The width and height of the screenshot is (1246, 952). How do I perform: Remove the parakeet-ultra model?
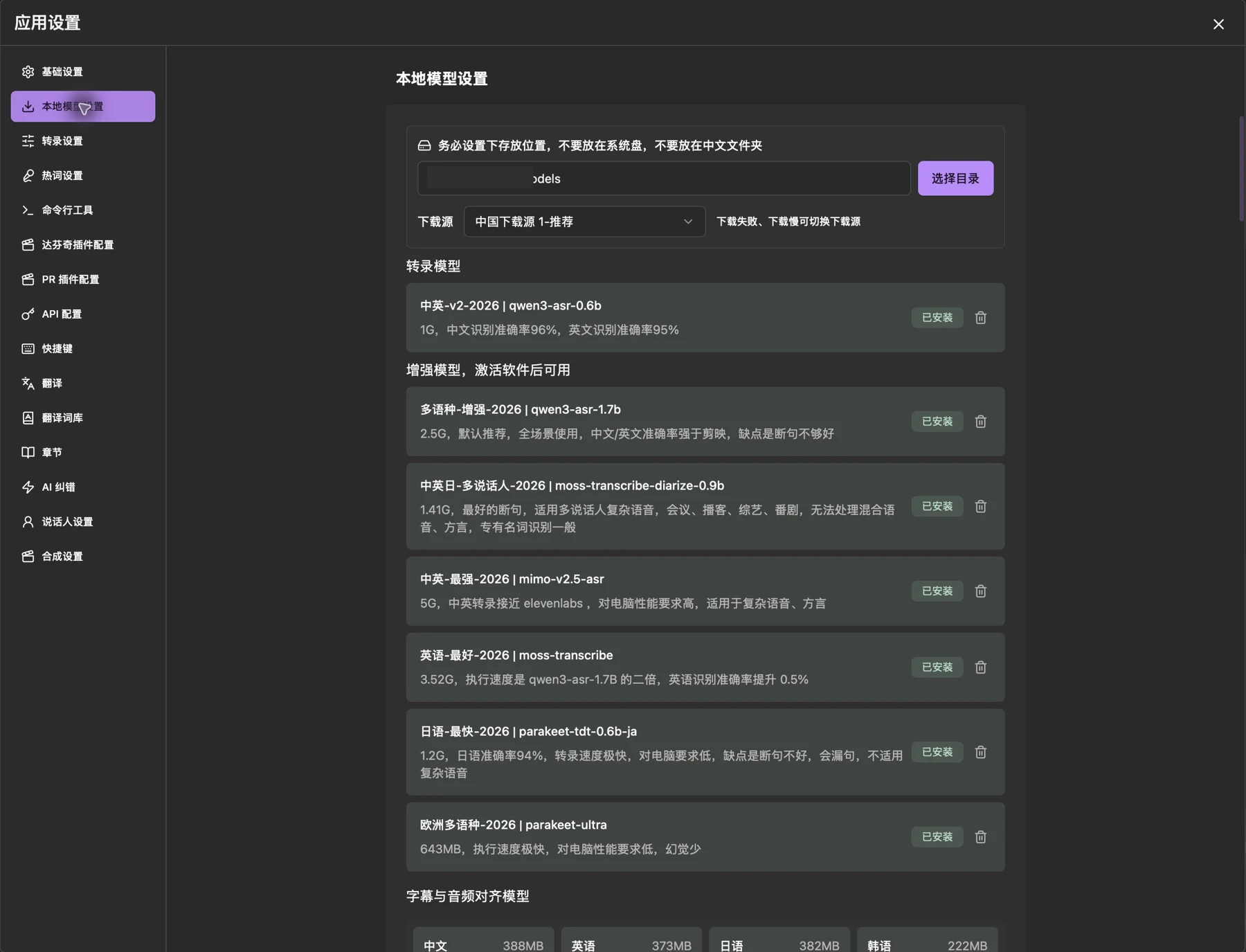point(980,837)
